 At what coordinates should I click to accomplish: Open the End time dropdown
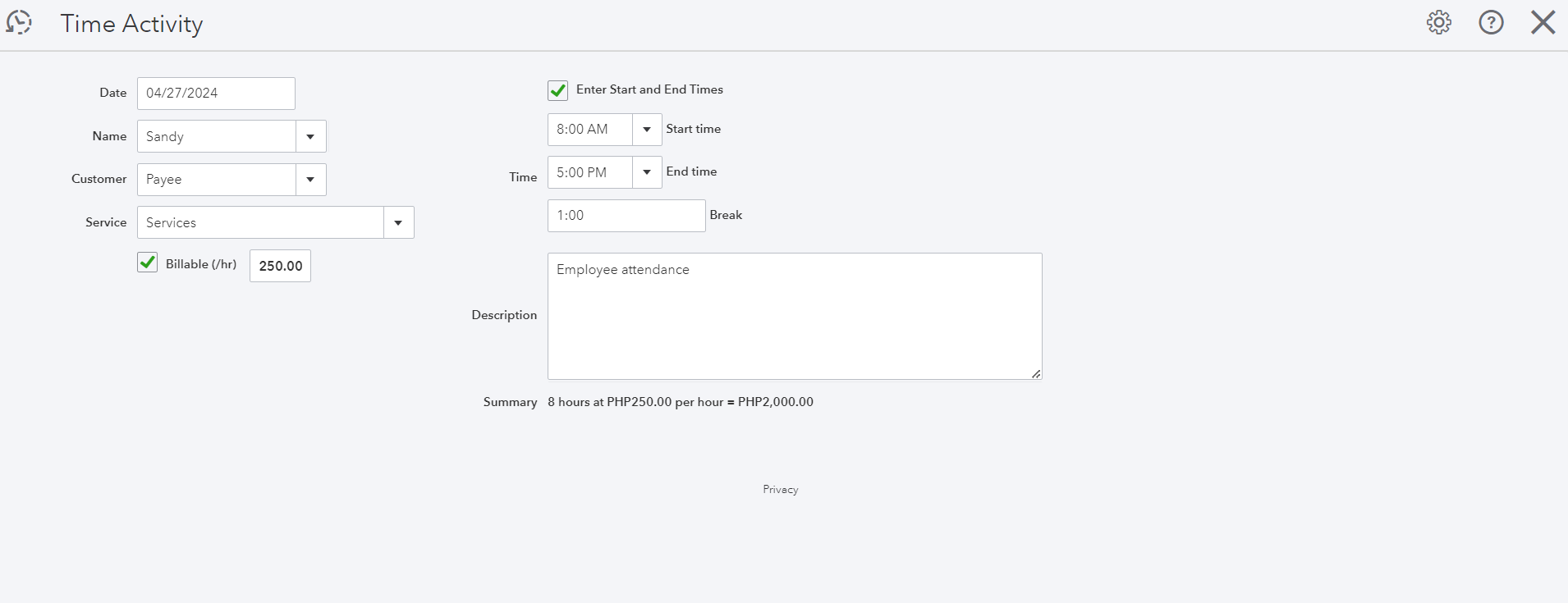(x=647, y=172)
